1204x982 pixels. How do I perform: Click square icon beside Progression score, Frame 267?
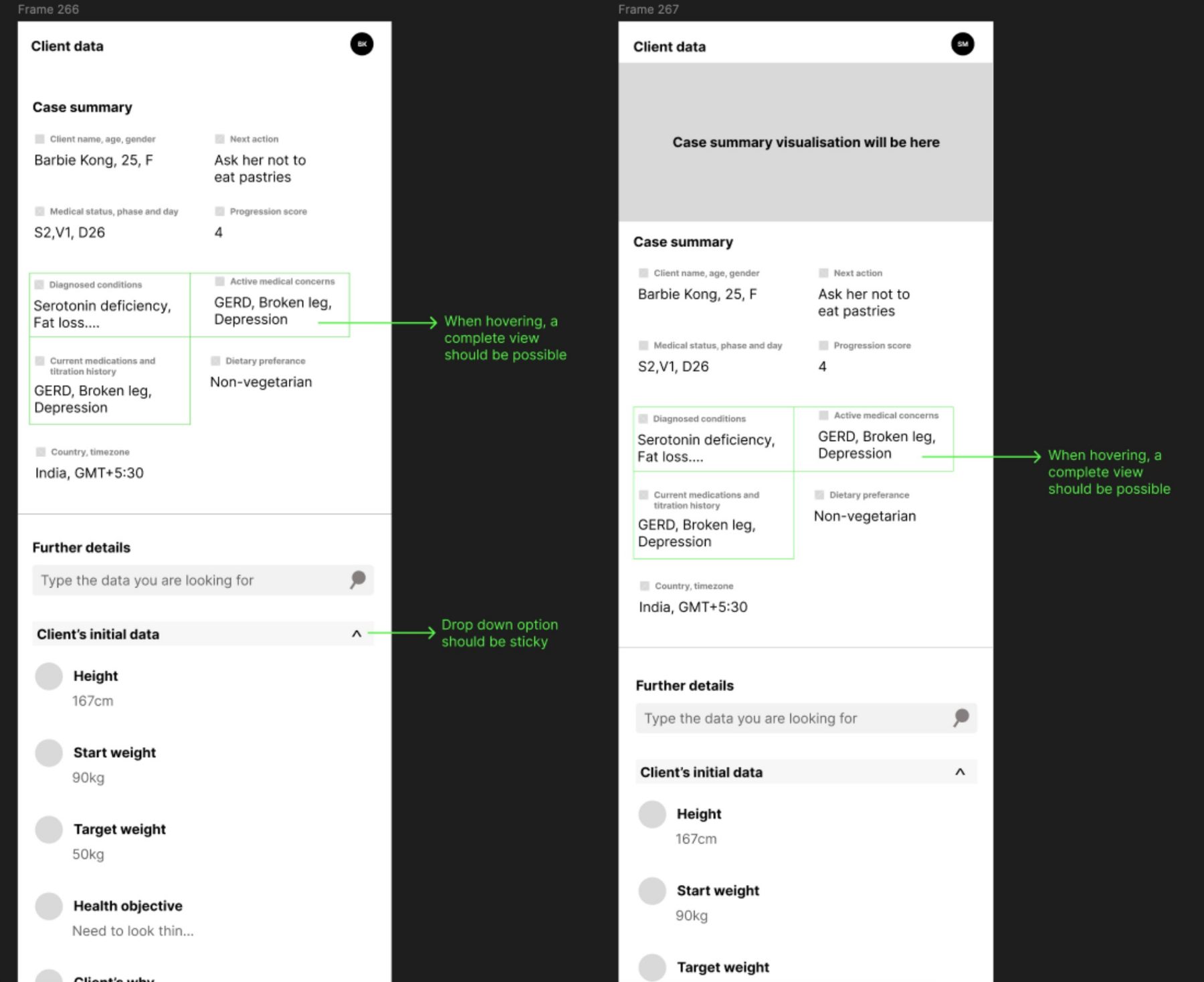pos(823,345)
